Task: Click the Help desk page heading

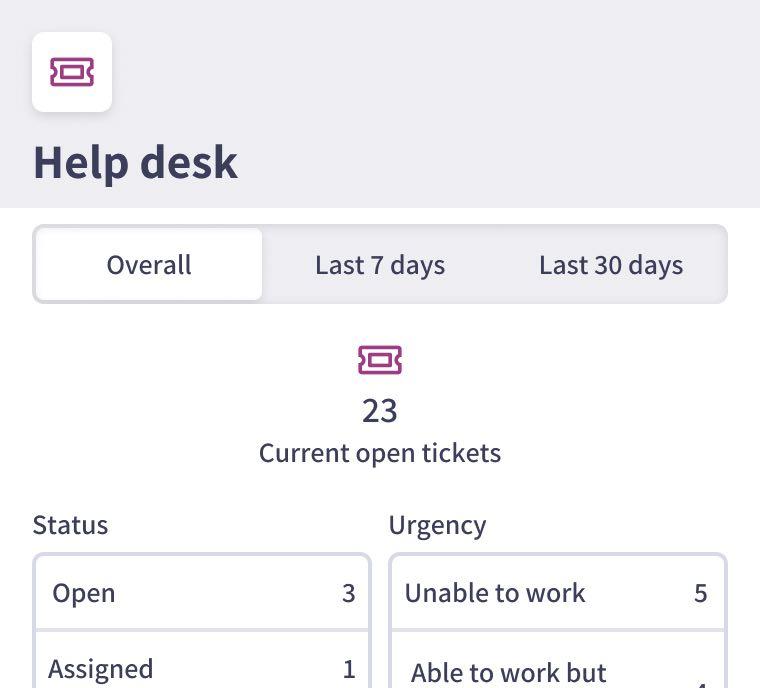Action: point(136,163)
